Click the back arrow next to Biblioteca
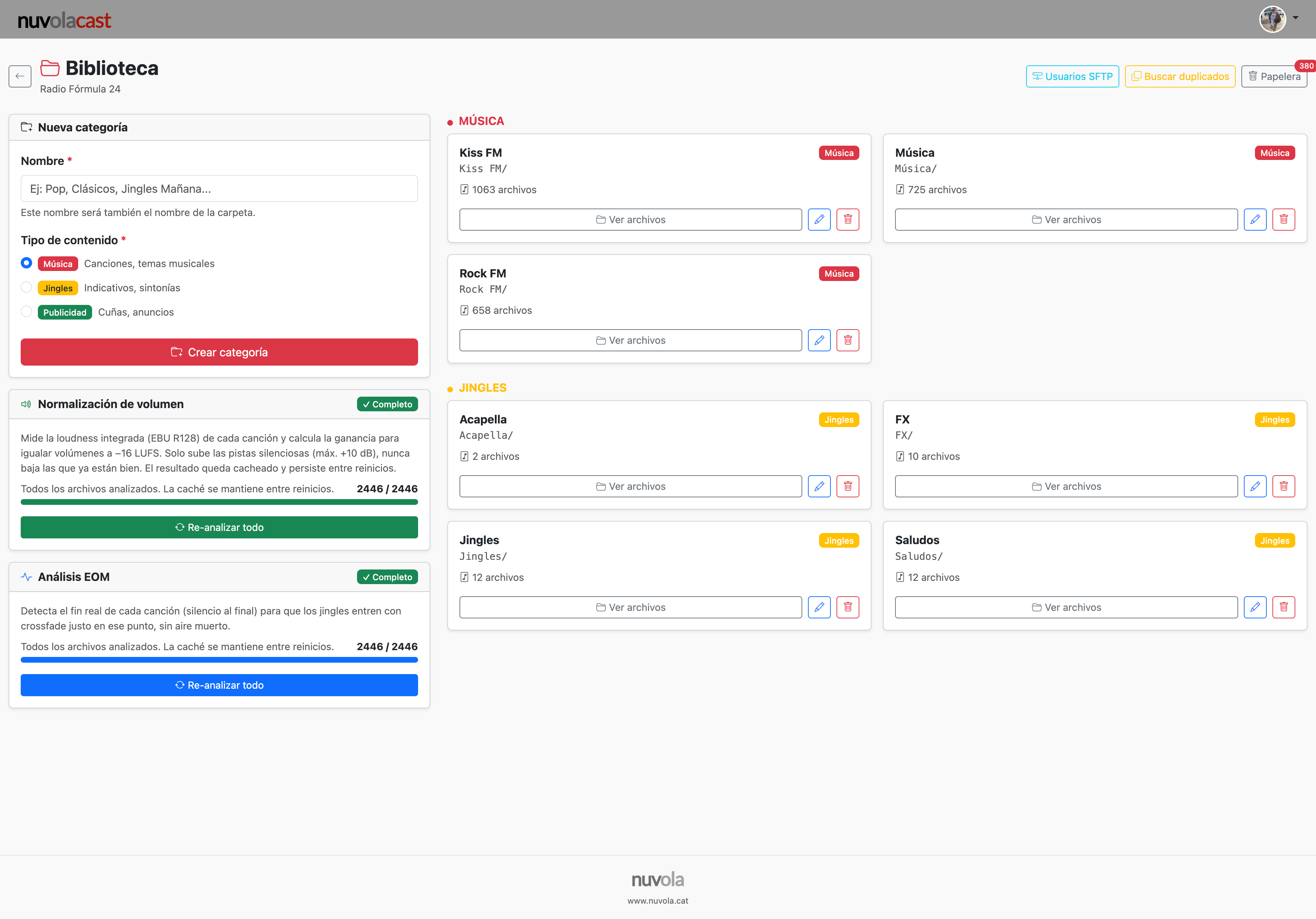Image resolution: width=1316 pixels, height=919 pixels. 20,76
